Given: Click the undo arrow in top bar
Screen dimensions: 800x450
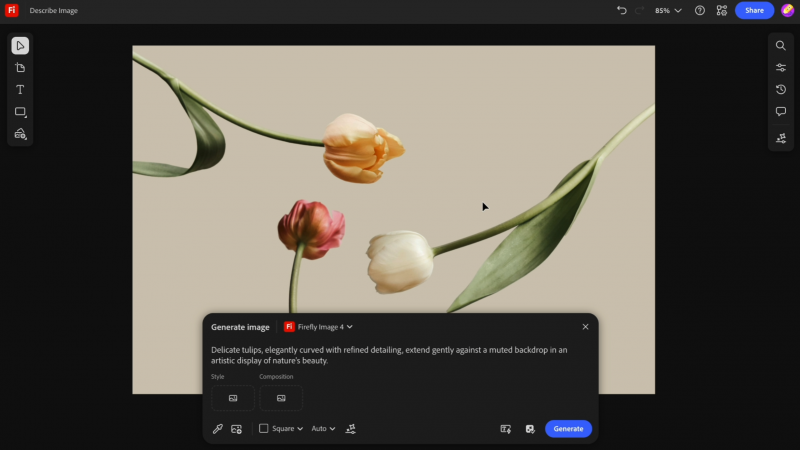Looking at the screenshot, I should pyautogui.click(x=621, y=10).
